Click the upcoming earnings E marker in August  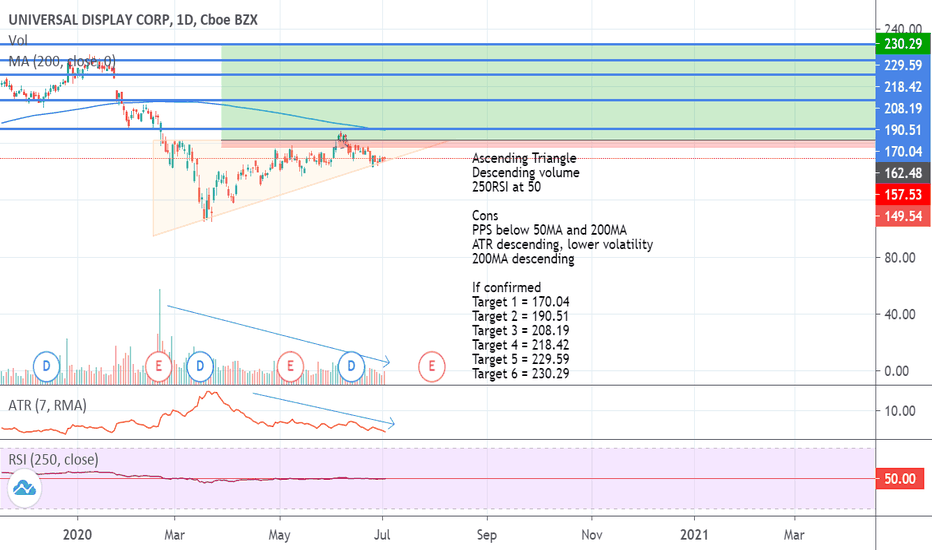[432, 366]
